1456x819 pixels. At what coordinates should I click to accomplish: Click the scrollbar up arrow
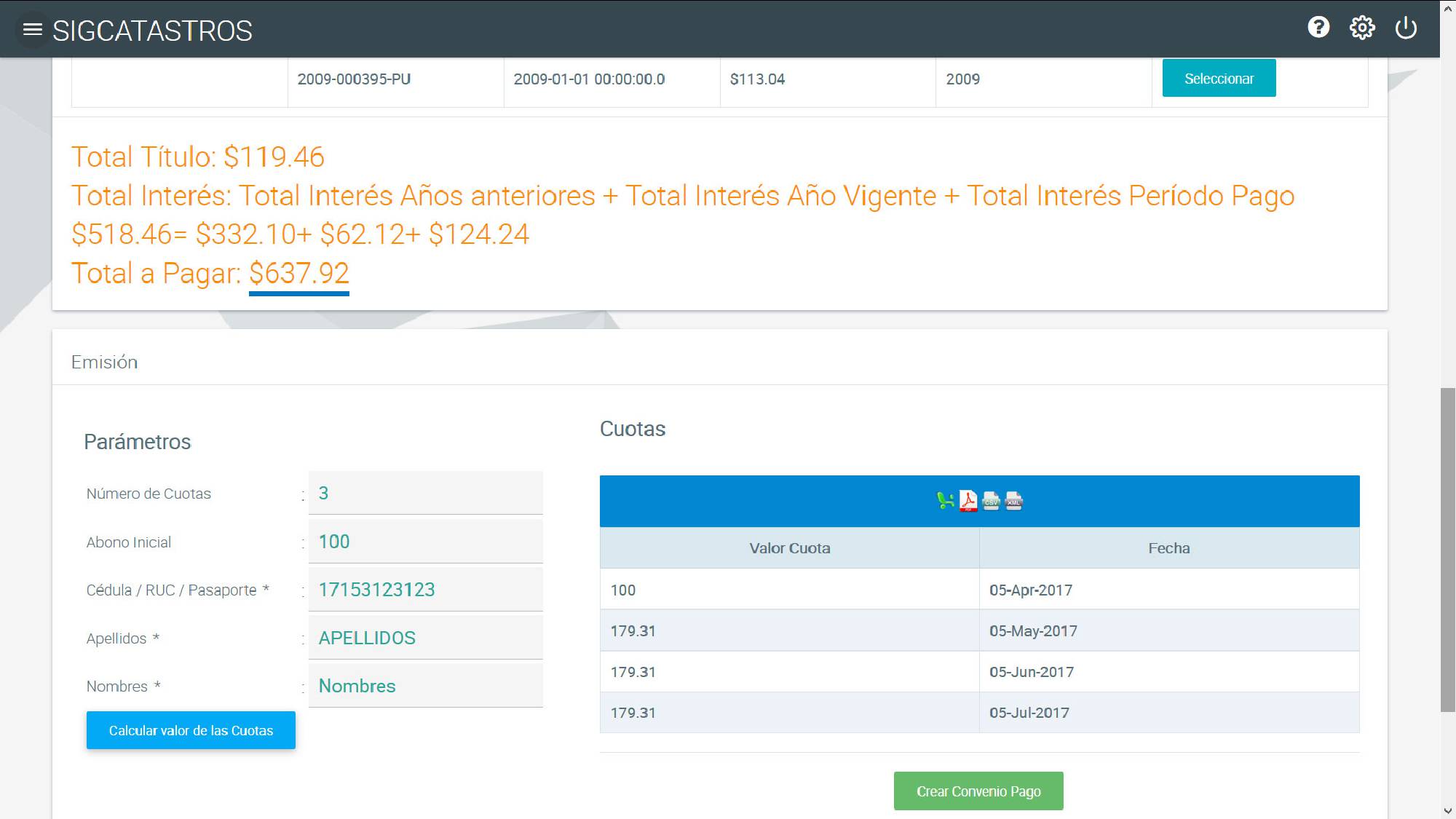click(x=1448, y=9)
